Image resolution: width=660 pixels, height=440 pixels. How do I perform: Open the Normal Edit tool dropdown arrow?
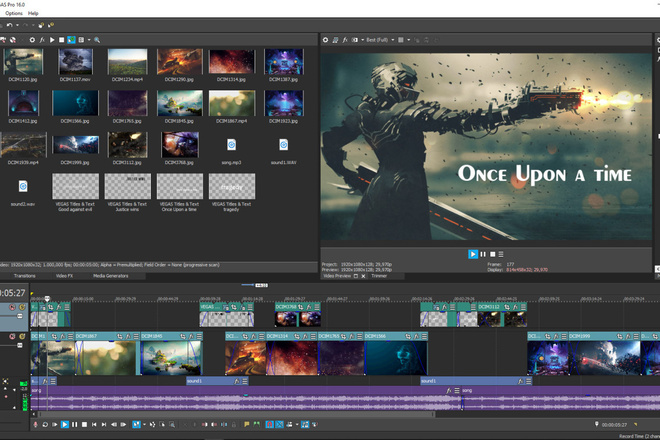click(144, 424)
